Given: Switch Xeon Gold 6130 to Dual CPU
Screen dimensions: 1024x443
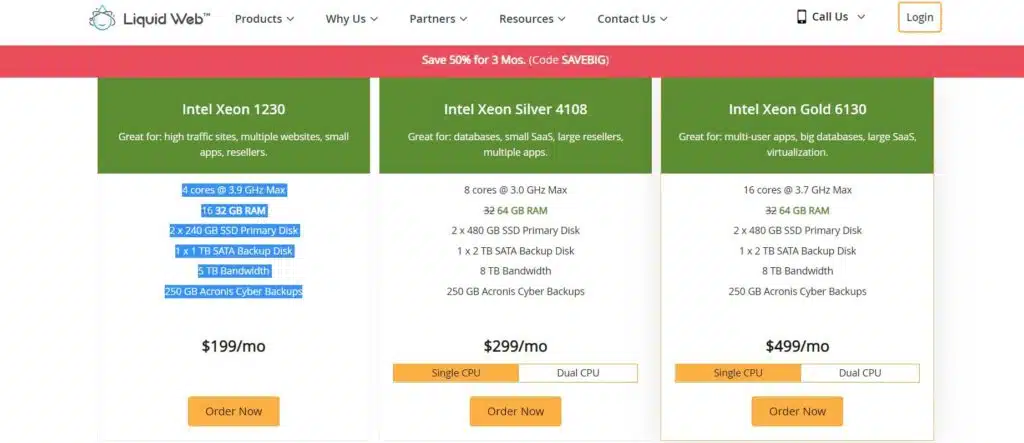Looking at the screenshot, I should point(860,373).
